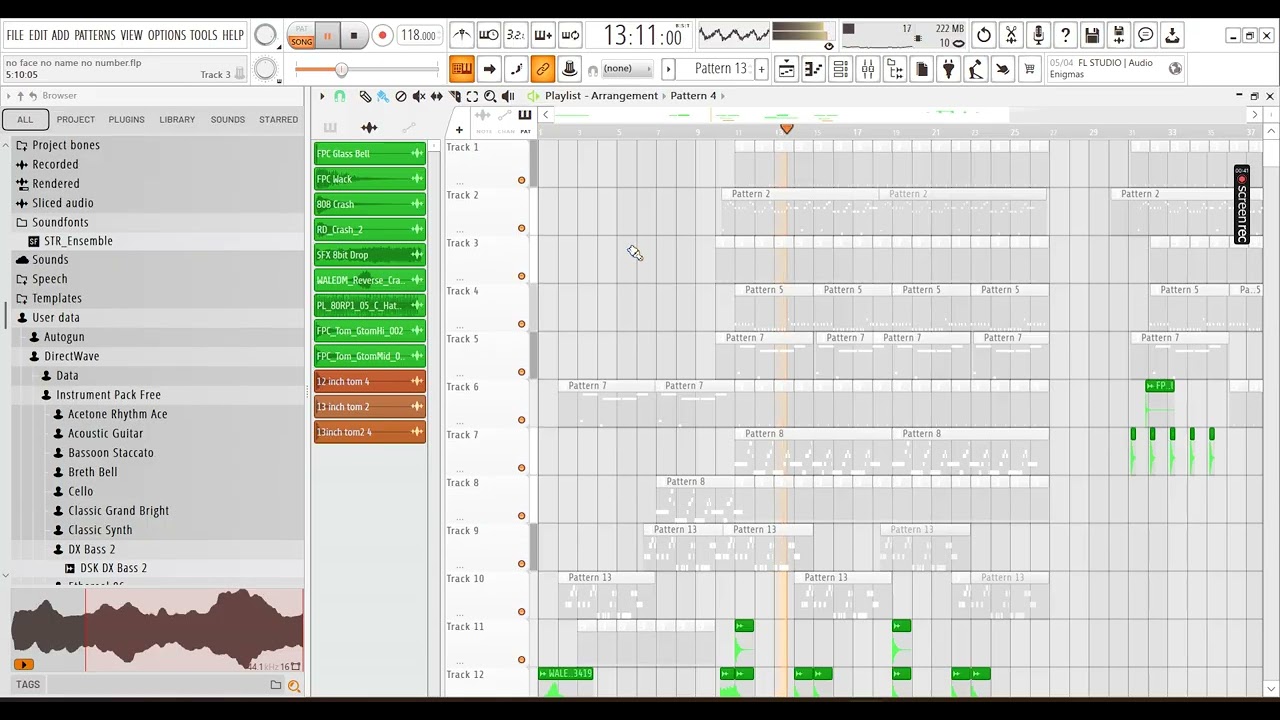Screen dimensions: 1280x720
Task: Open the shopping cart content library icon
Action: [x=1029, y=69]
